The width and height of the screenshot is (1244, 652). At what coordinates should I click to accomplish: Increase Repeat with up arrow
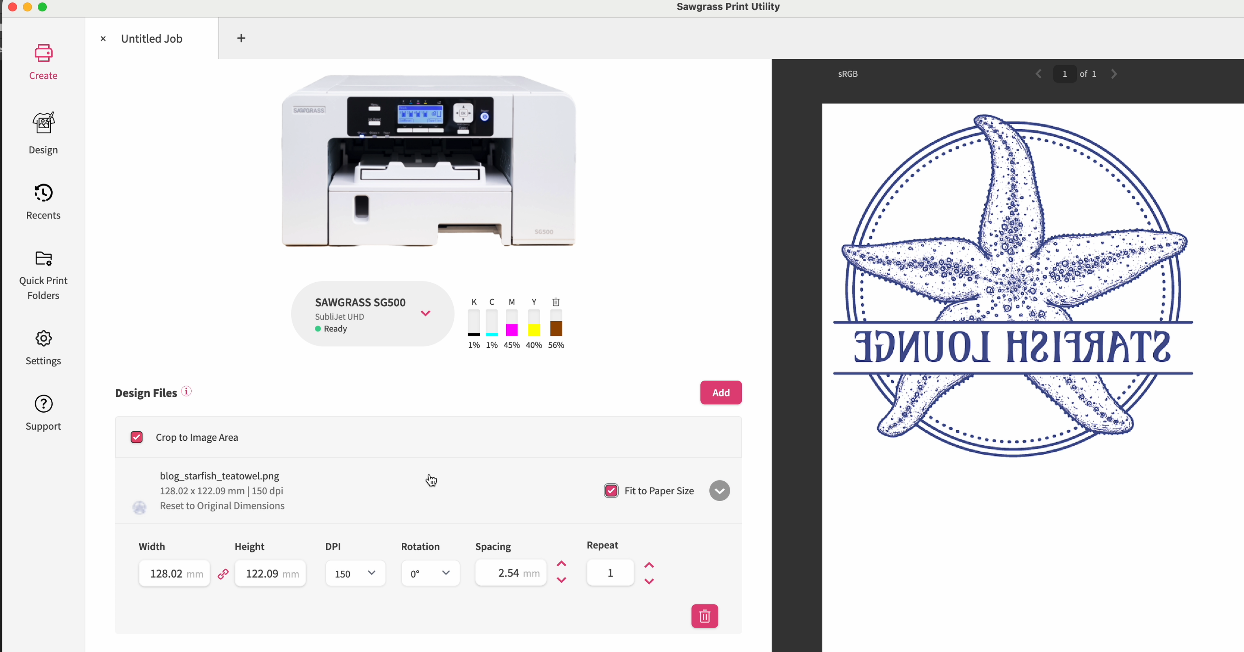pos(649,565)
